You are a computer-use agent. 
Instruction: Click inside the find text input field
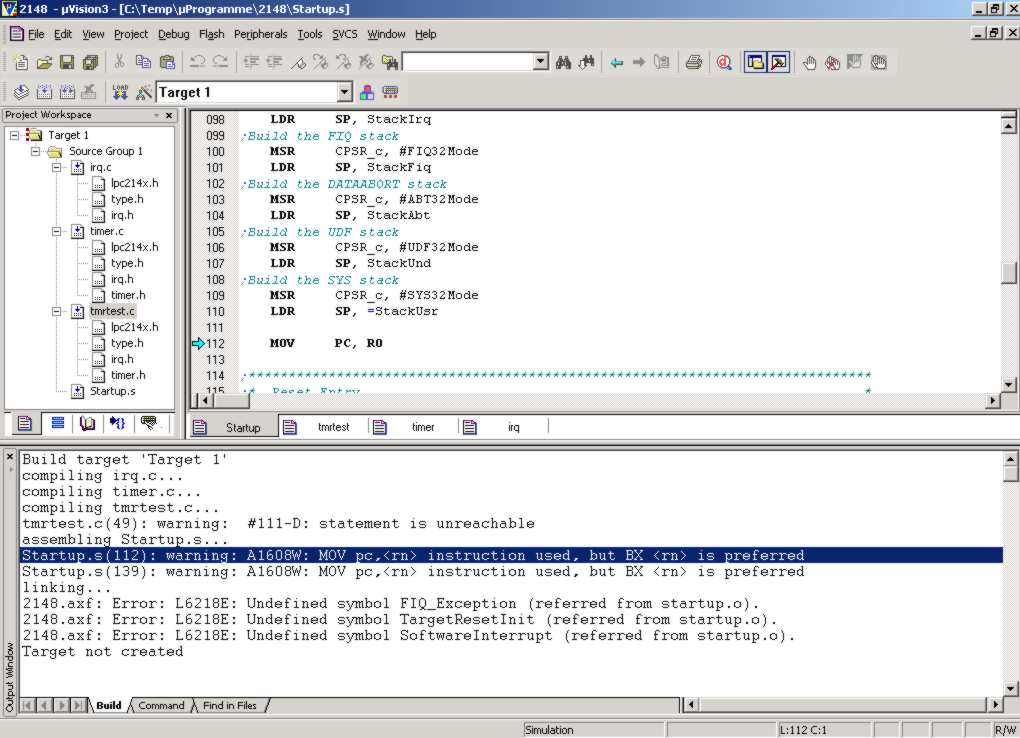coord(468,62)
